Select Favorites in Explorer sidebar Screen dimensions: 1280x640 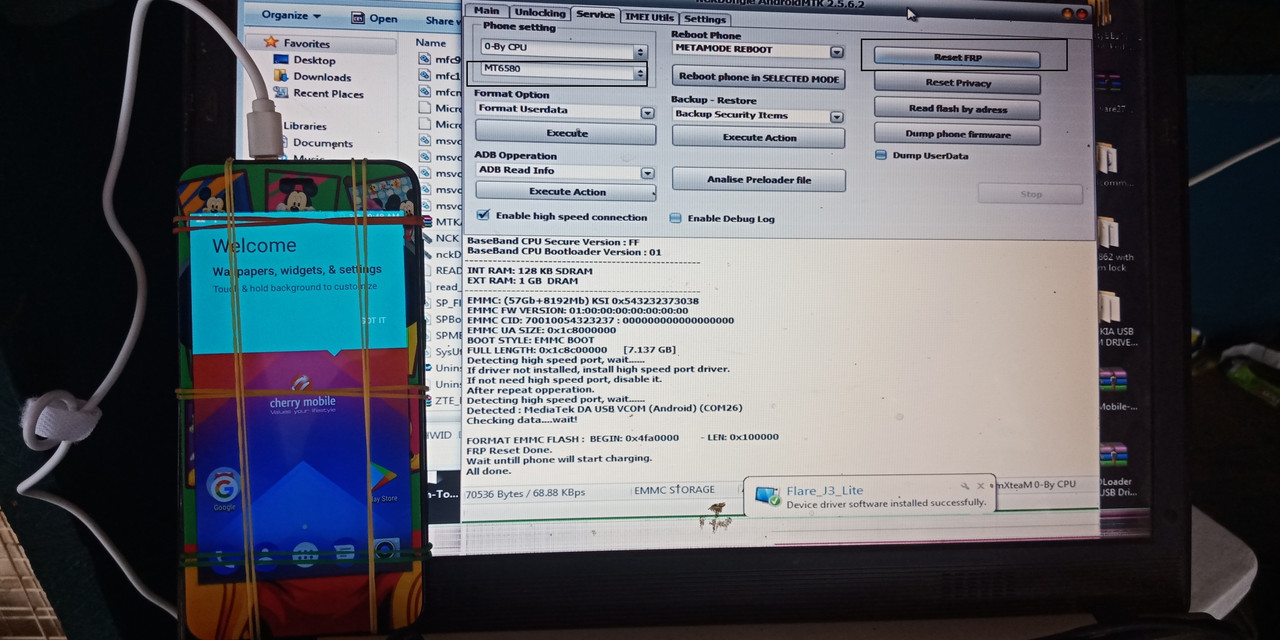click(x=306, y=44)
